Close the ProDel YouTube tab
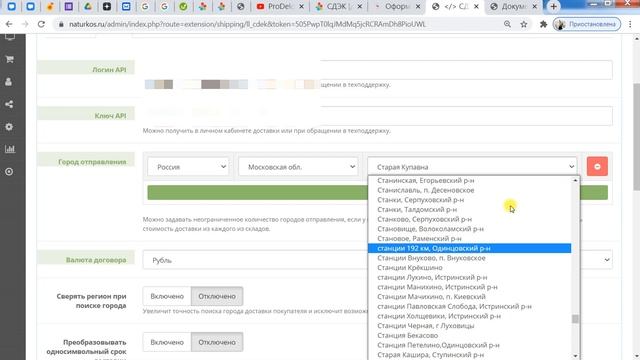 point(302,7)
